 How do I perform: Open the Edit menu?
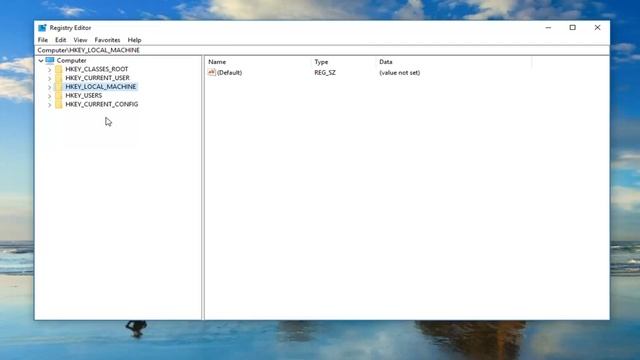point(60,40)
